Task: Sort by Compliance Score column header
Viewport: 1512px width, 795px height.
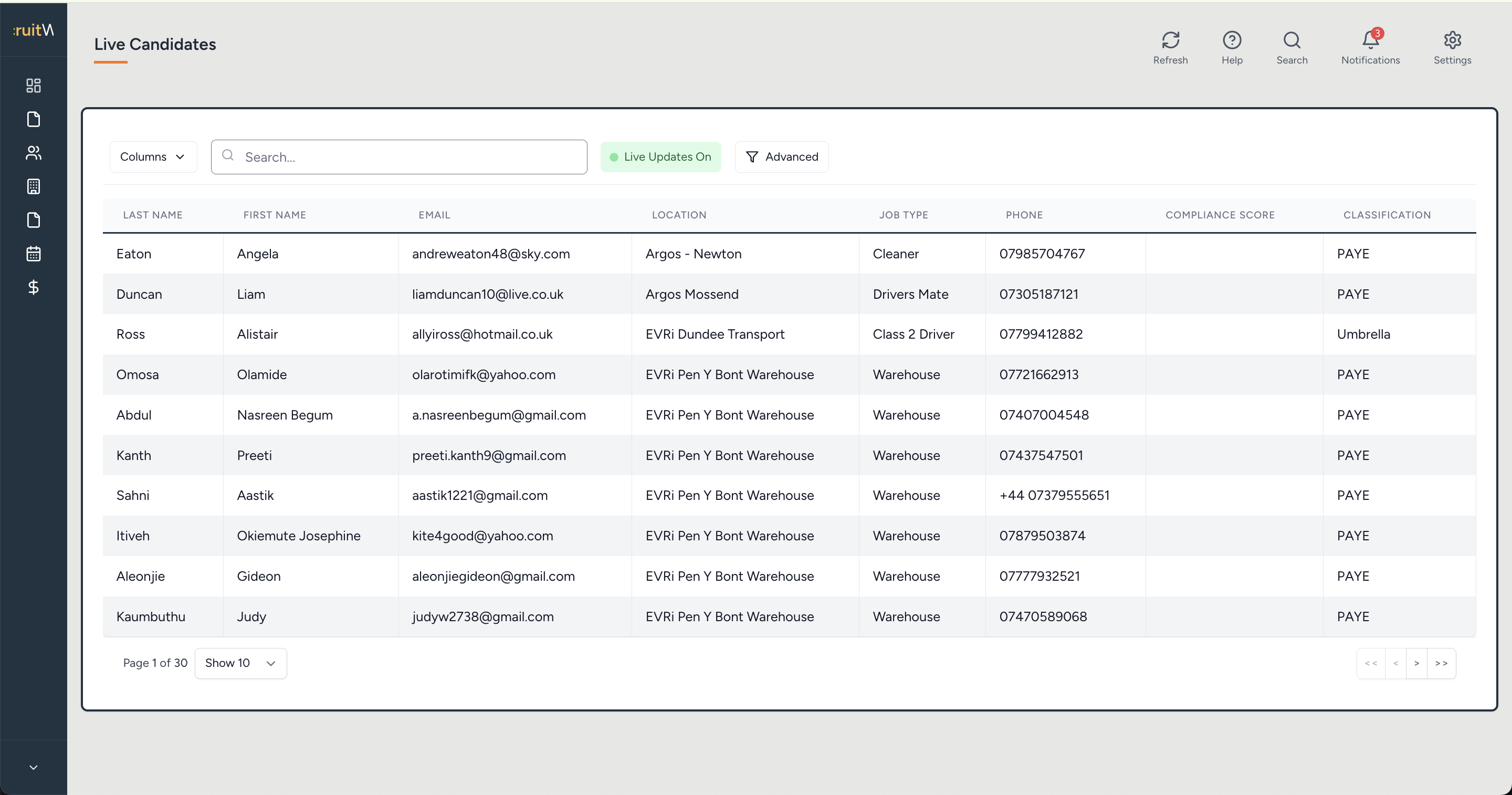Action: pyautogui.click(x=1220, y=215)
